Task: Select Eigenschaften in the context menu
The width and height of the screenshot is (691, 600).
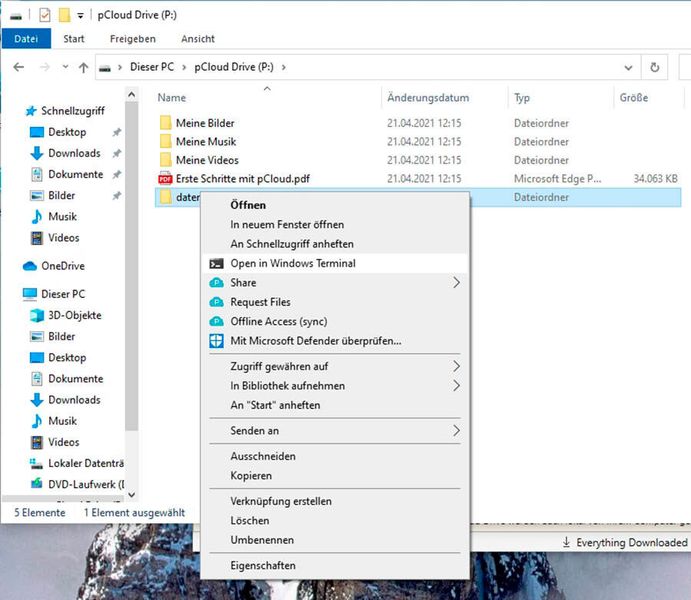Action: pos(335,566)
